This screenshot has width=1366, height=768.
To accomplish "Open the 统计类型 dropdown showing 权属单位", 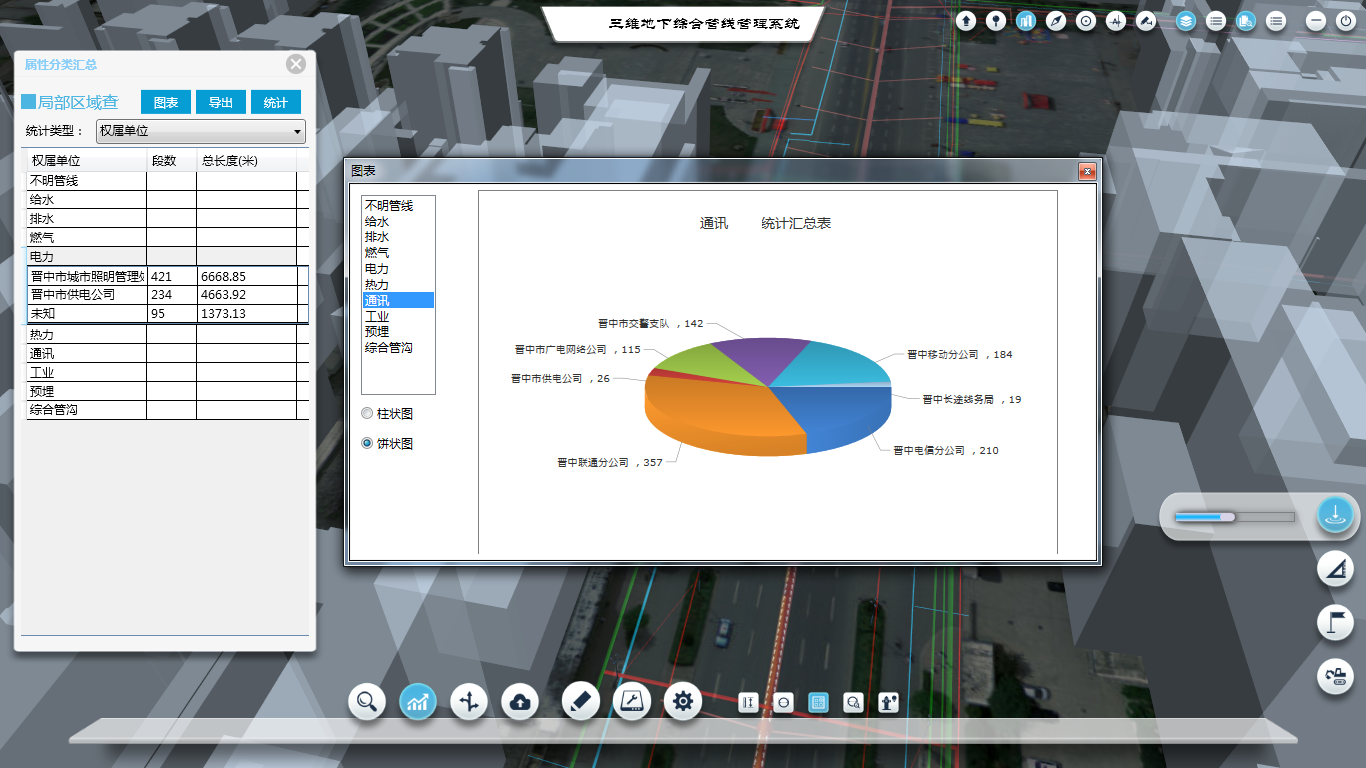I will [201, 131].
